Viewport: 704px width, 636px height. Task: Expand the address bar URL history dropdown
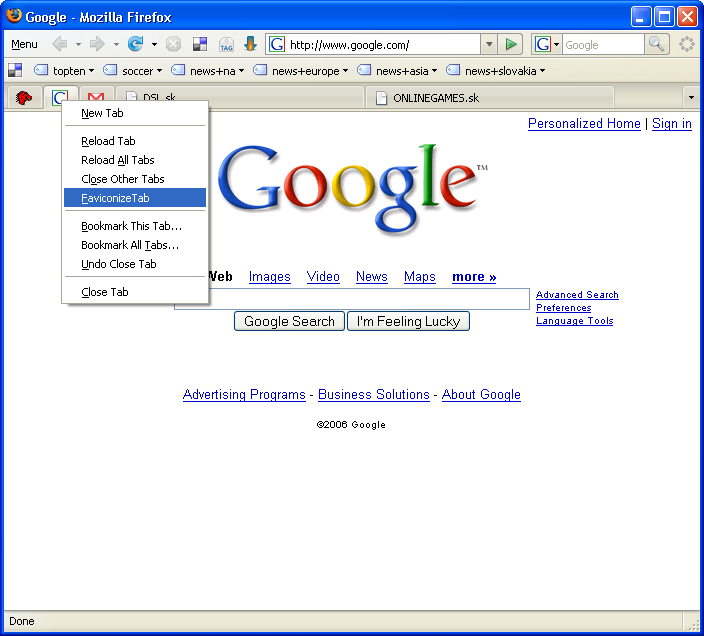click(489, 44)
